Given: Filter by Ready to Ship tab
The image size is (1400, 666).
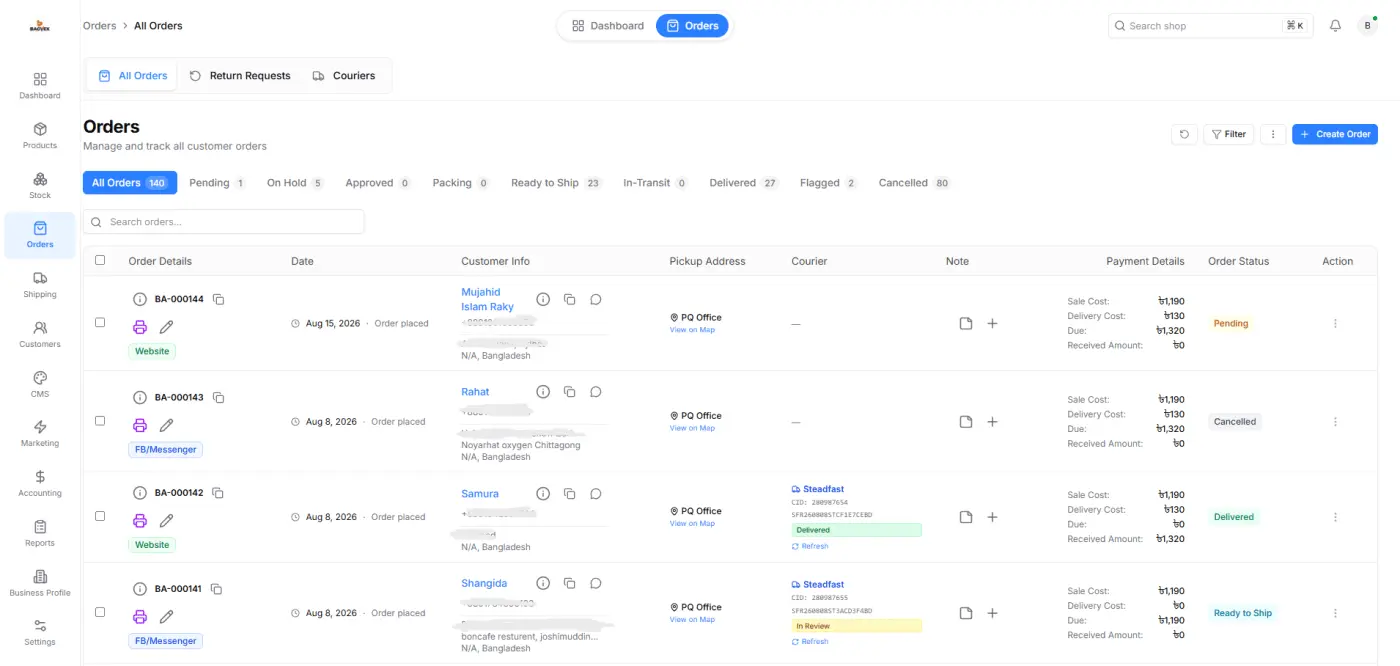Looking at the screenshot, I should [556, 183].
